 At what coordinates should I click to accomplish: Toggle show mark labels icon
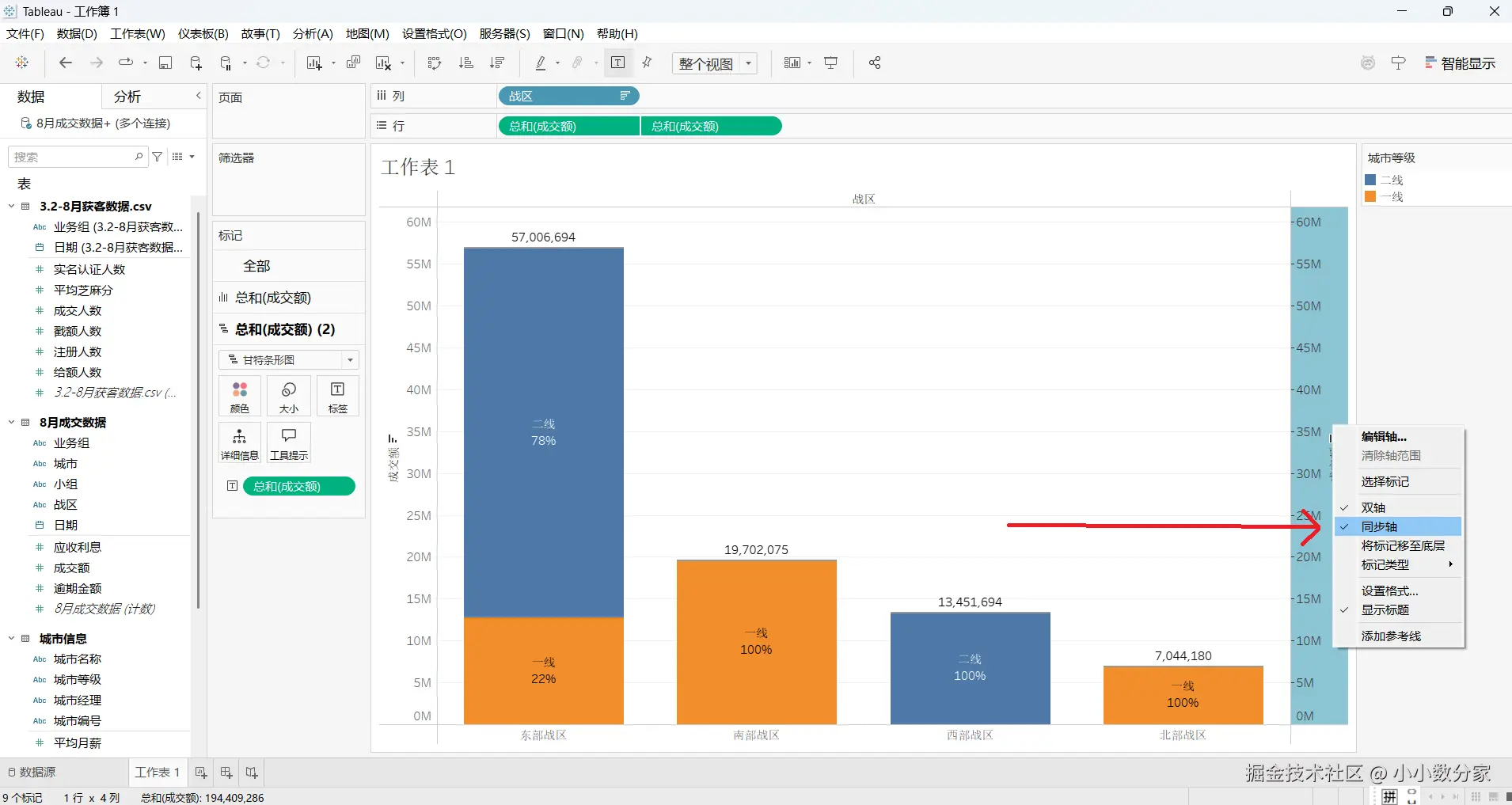[x=618, y=63]
